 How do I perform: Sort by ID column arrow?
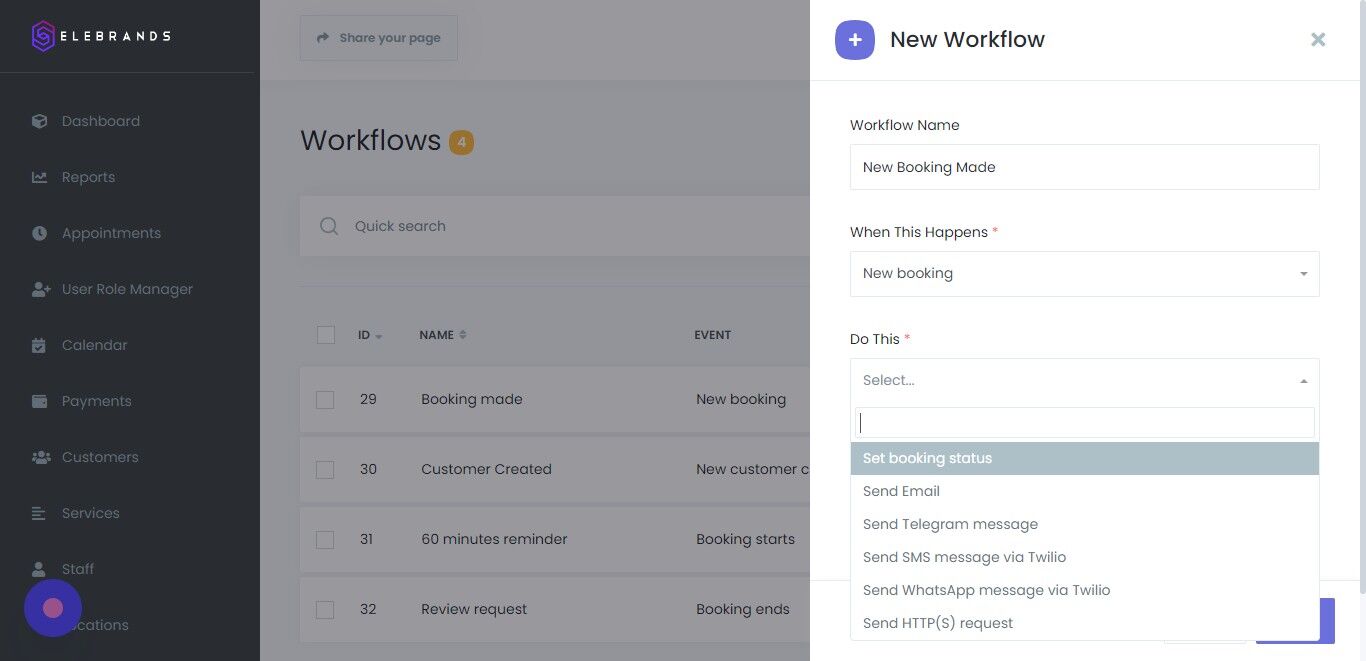pyautogui.click(x=378, y=336)
